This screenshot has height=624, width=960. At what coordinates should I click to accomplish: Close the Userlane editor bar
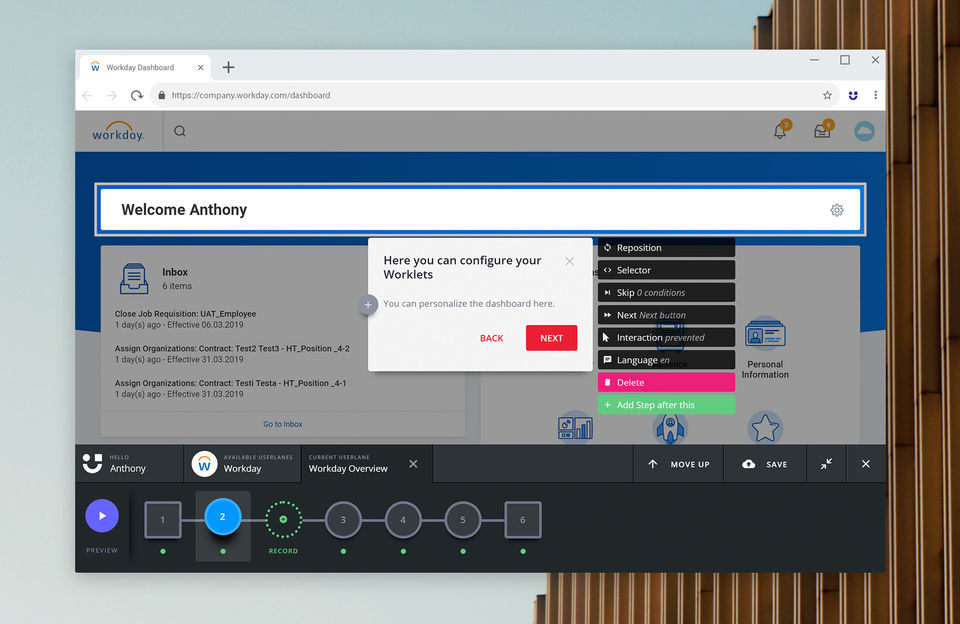point(866,464)
